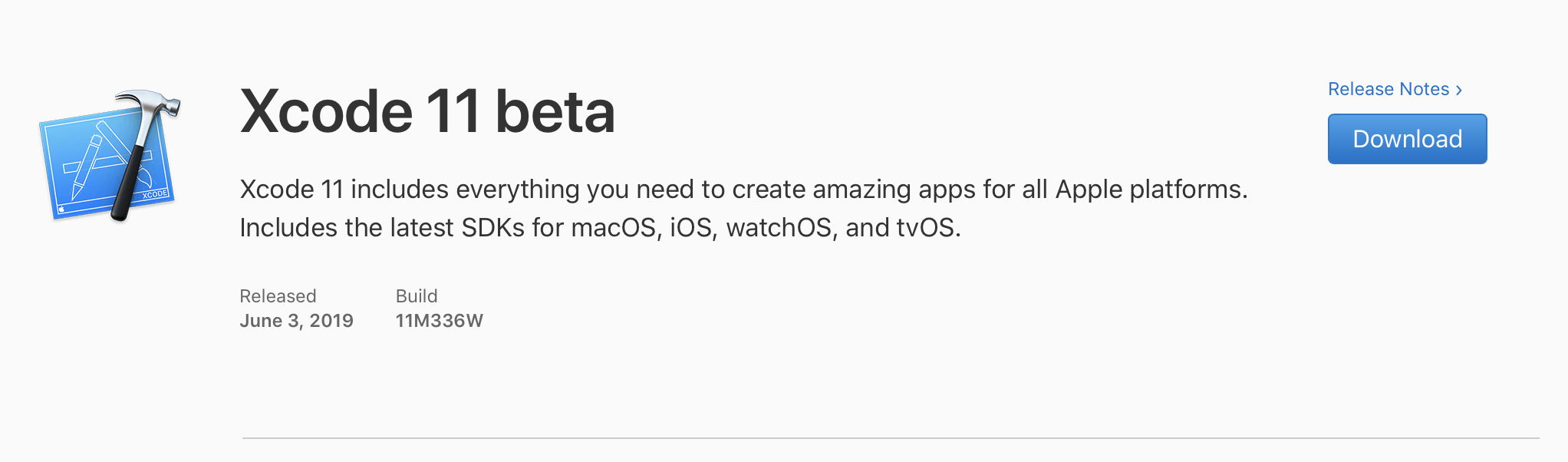Select the release date June 3, 2019
1568x462 pixels.
pyautogui.click(x=296, y=321)
